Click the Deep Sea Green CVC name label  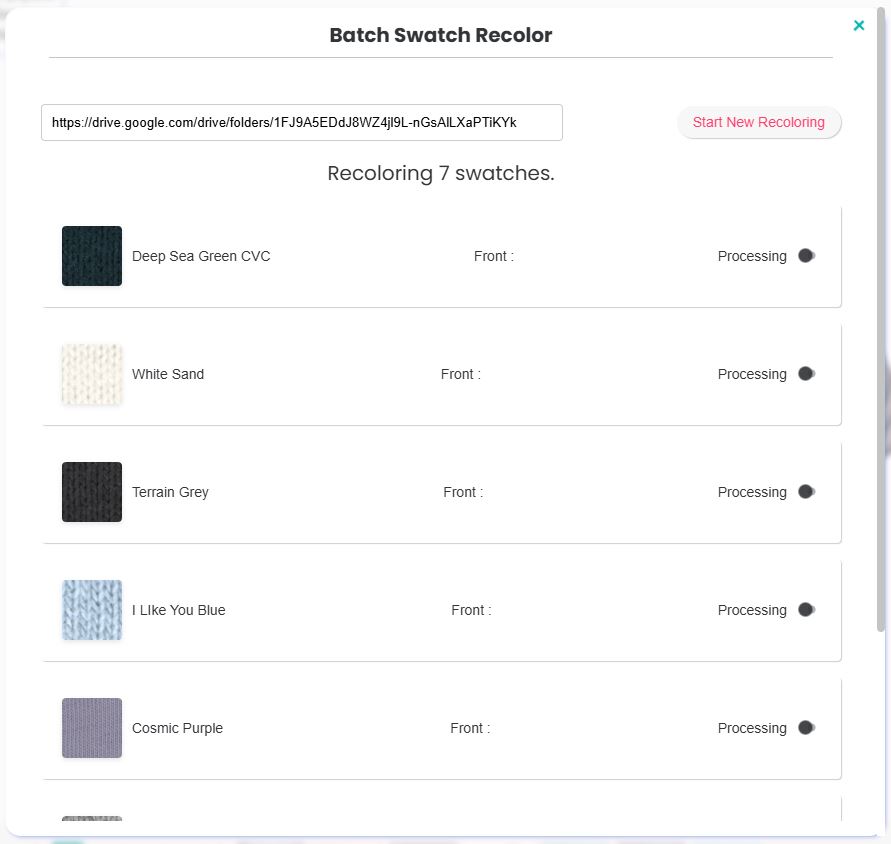pyautogui.click(x=201, y=256)
